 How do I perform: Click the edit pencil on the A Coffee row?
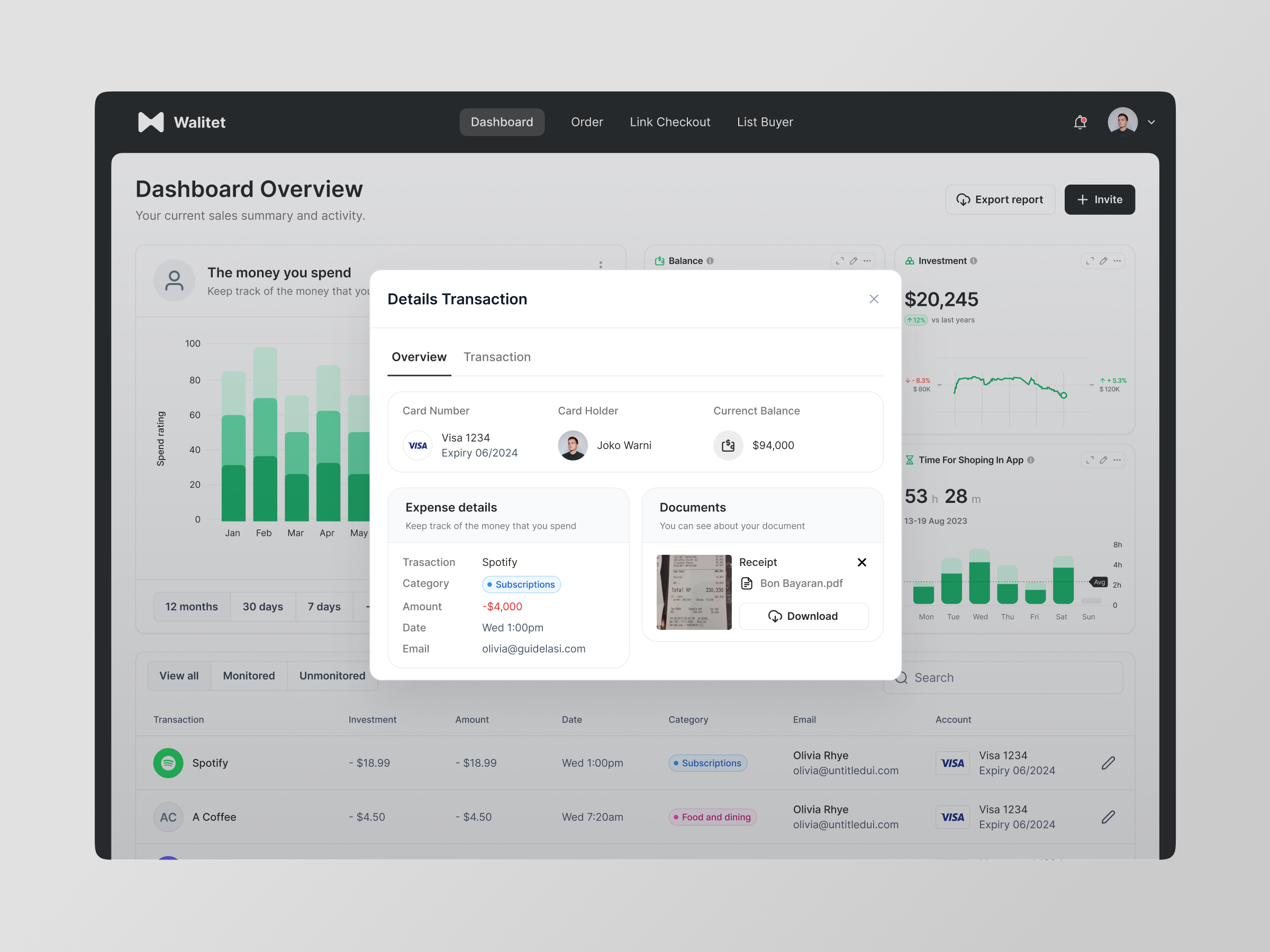pyautogui.click(x=1108, y=817)
